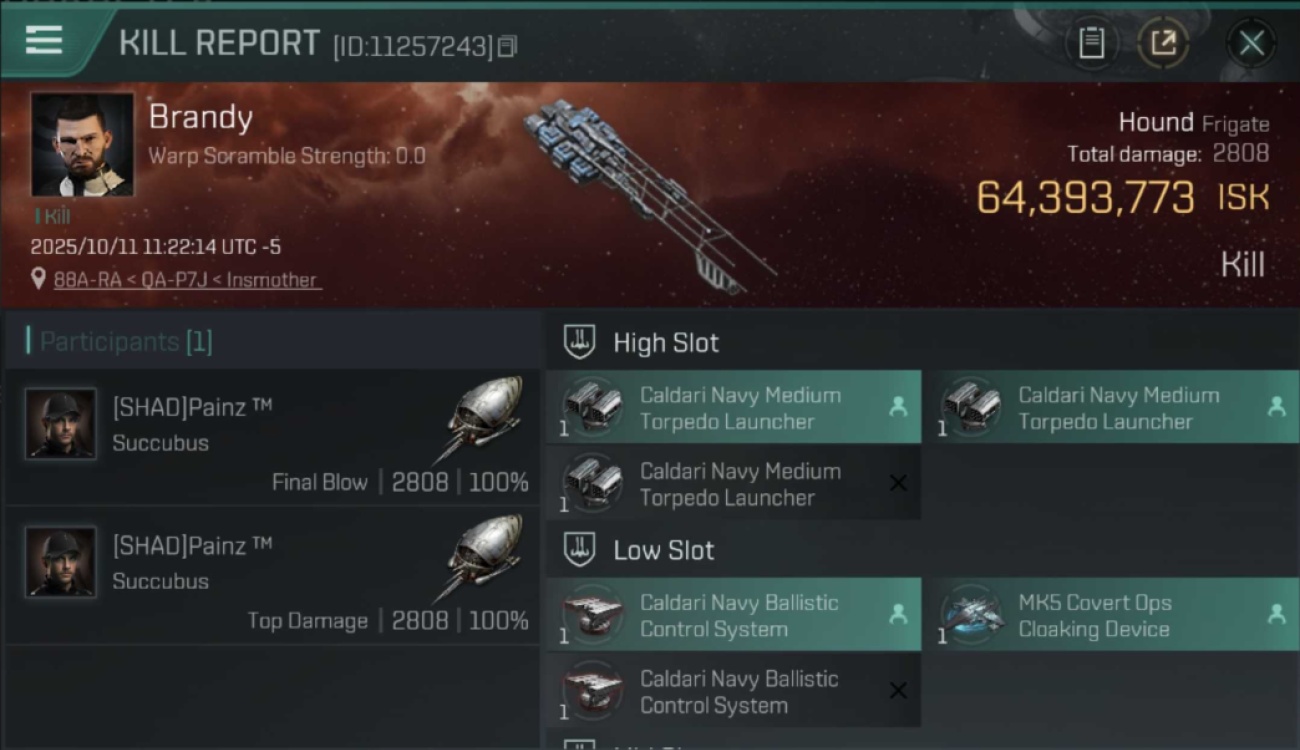Screen dimensions: 1300x750
Task: Open the Top Damage Painz portrait
Action: coord(61,562)
